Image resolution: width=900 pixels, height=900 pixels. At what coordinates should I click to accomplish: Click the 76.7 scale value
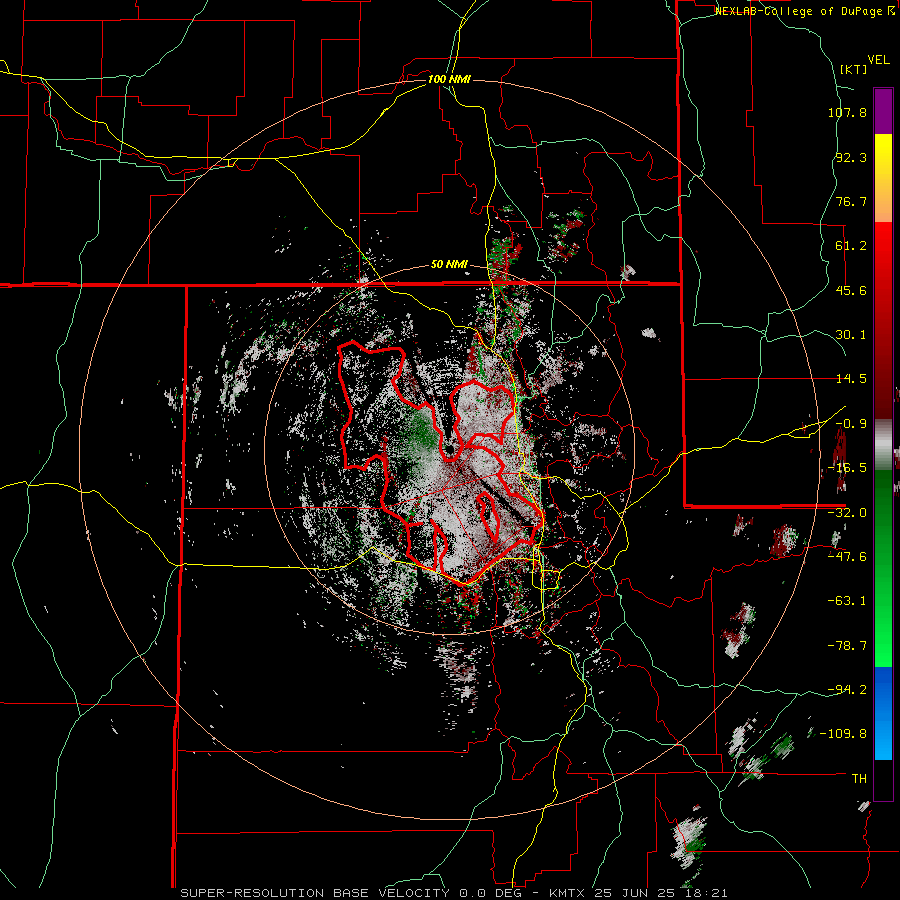(851, 201)
